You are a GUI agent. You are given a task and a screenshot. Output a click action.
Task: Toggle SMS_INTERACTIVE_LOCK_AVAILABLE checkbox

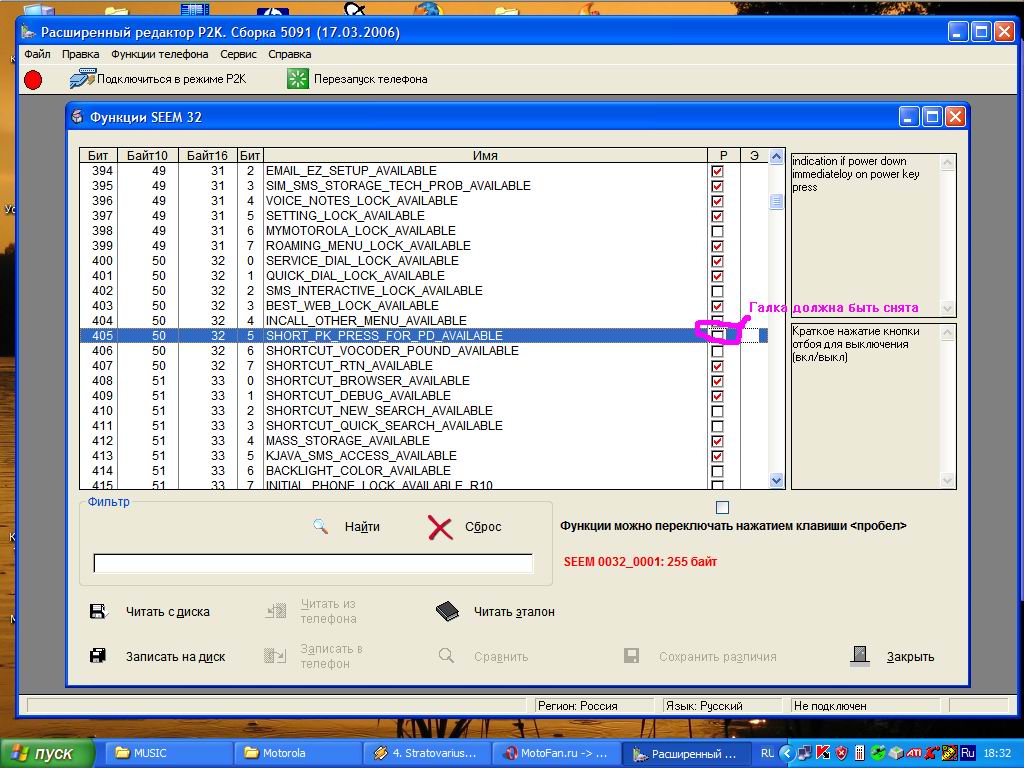click(x=717, y=291)
